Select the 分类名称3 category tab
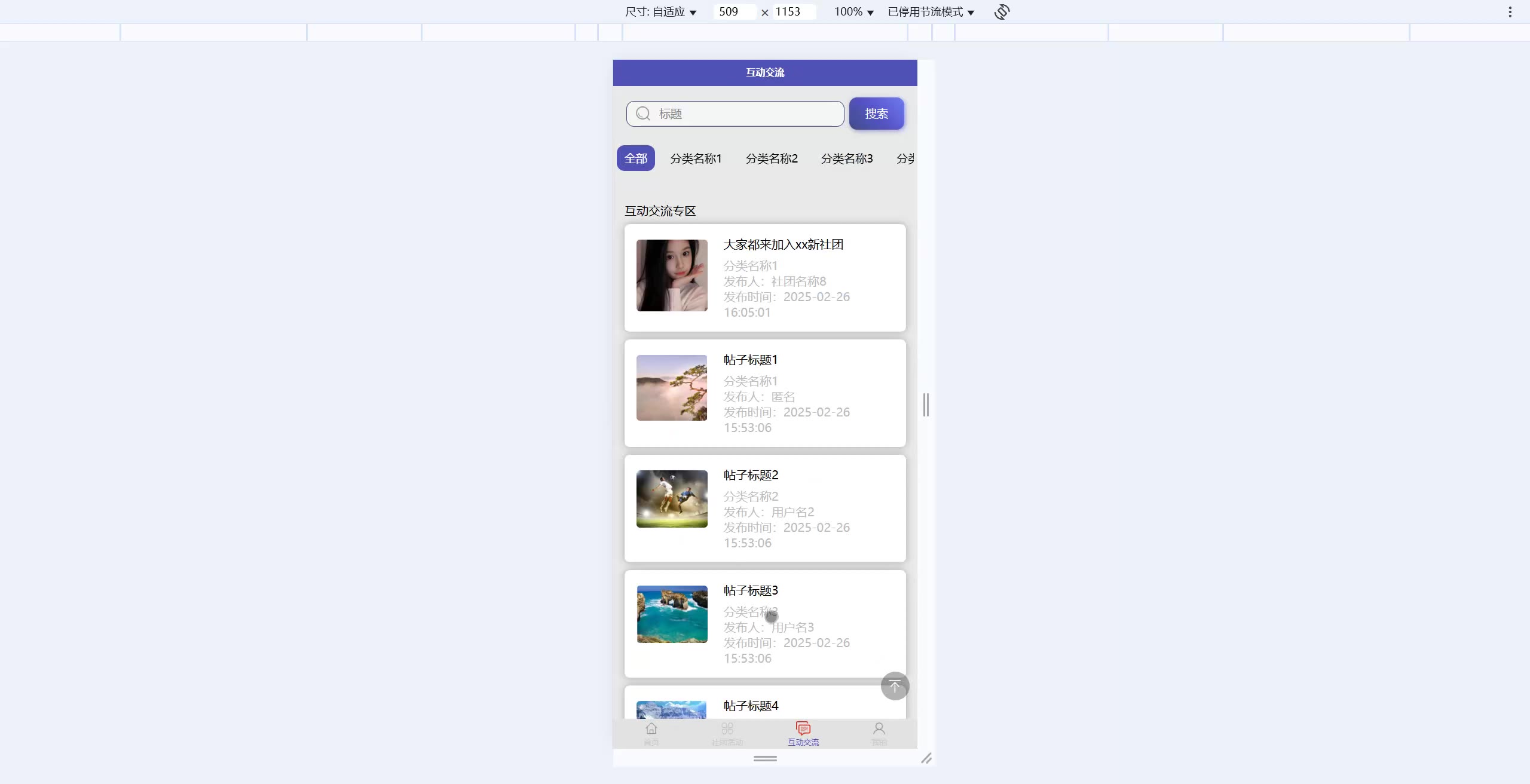The height and width of the screenshot is (784, 1530). click(847, 158)
